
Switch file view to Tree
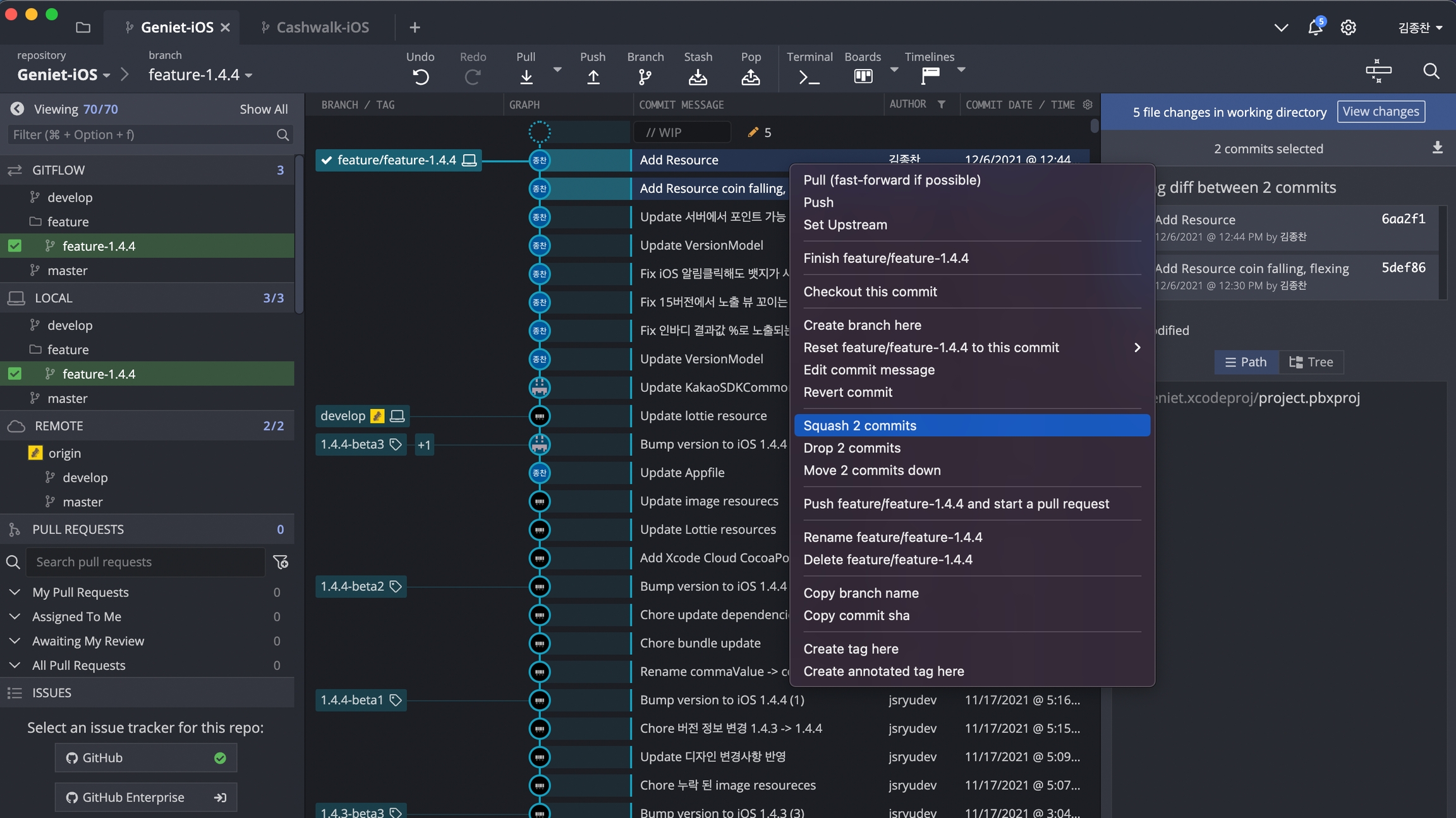(x=1311, y=362)
